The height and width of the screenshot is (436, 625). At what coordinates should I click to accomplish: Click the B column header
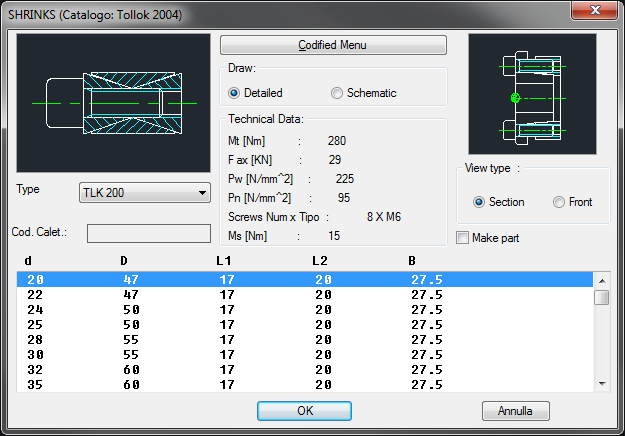click(x=412, y=261)
